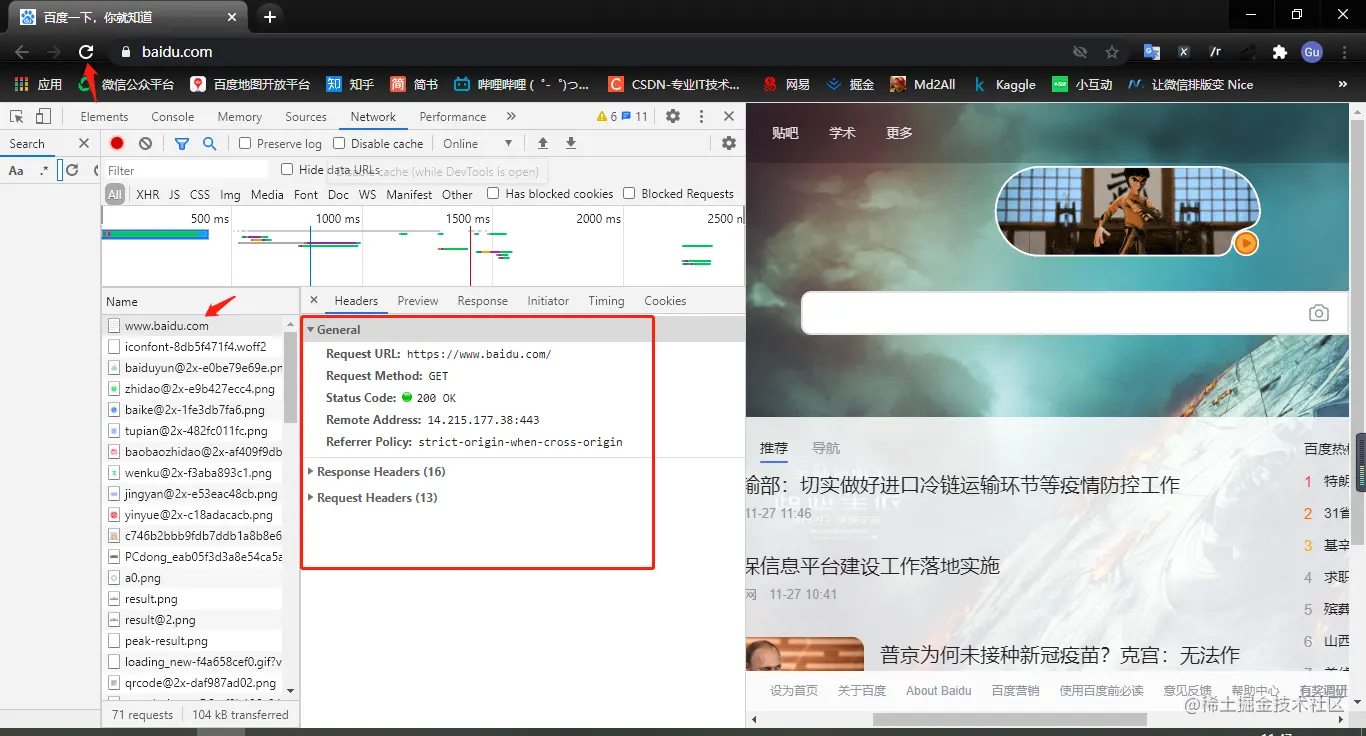This screenshot has height=736, width=1366.
Task: Close the request details pane
Action: [314, 300]
